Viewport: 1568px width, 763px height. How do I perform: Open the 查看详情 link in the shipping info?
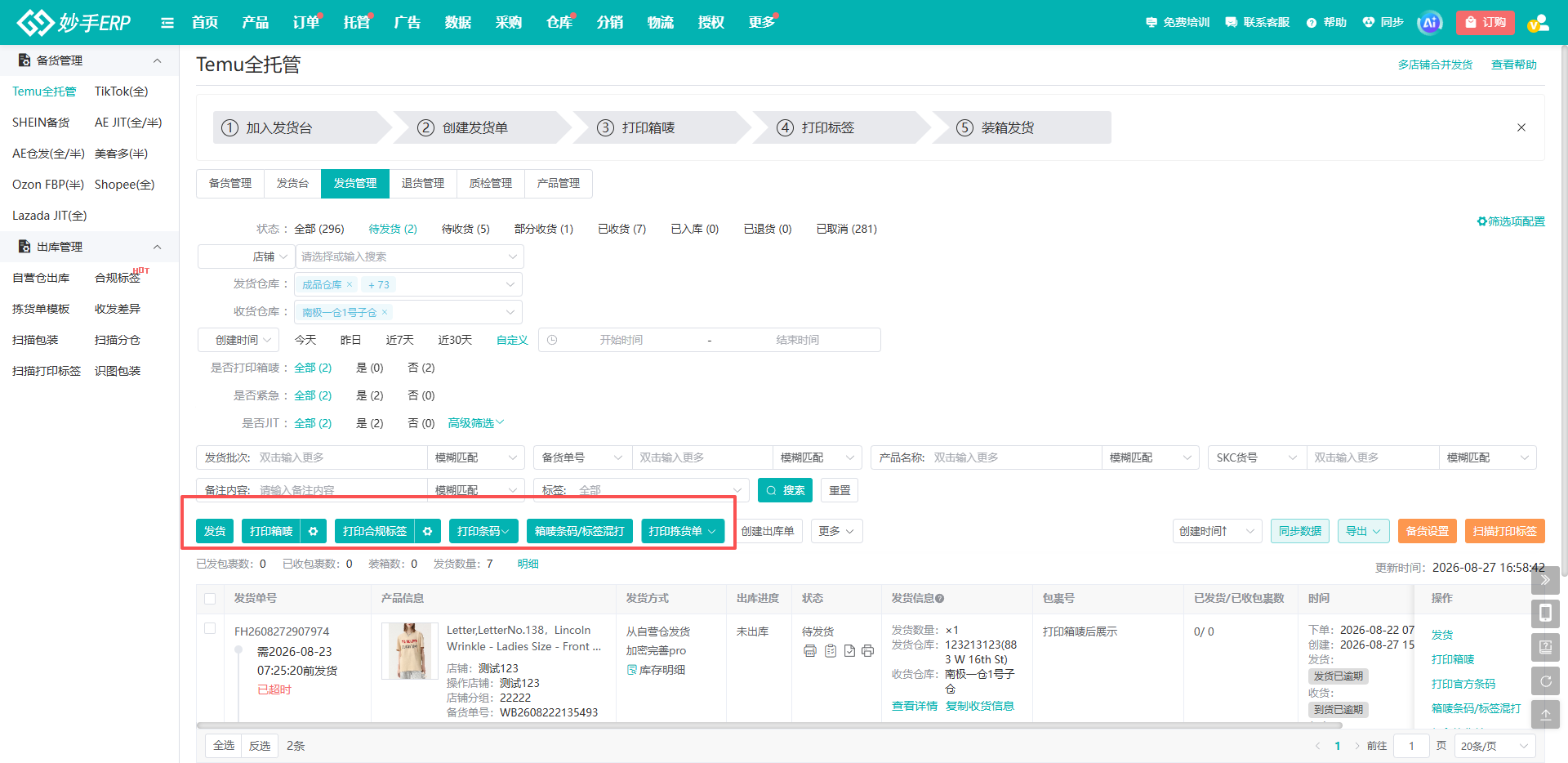915,706
